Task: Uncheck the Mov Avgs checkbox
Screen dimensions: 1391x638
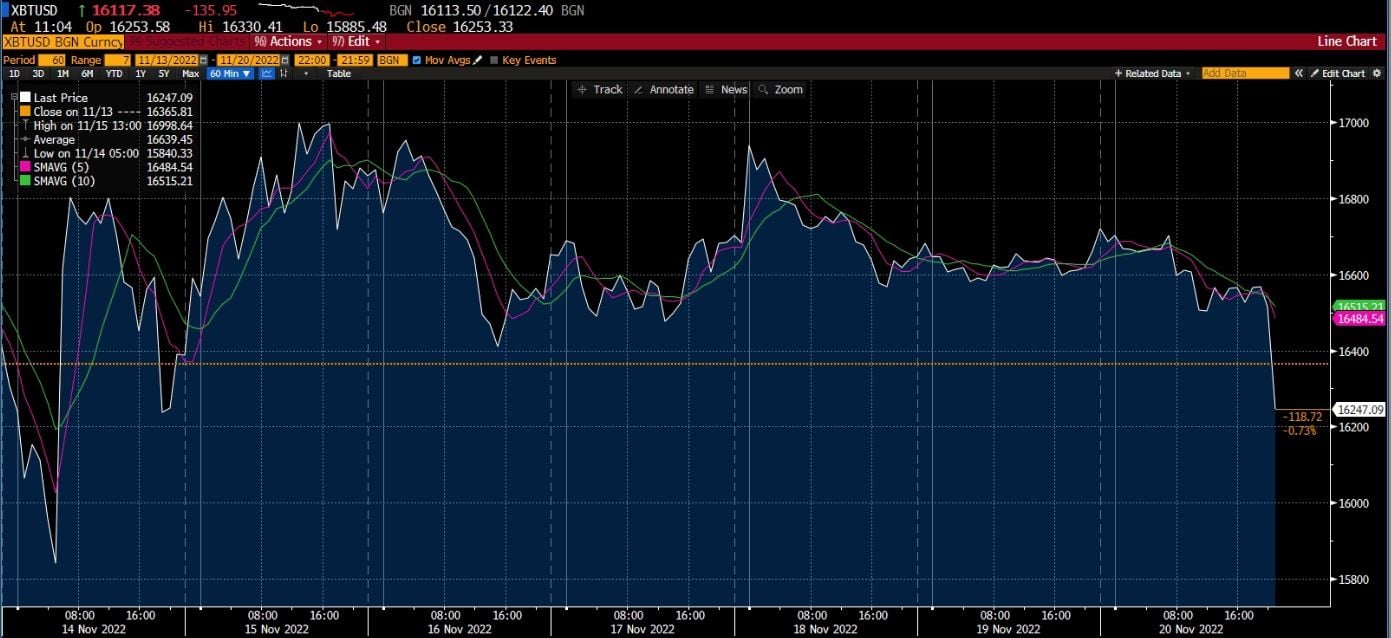Action: [416, 60]
